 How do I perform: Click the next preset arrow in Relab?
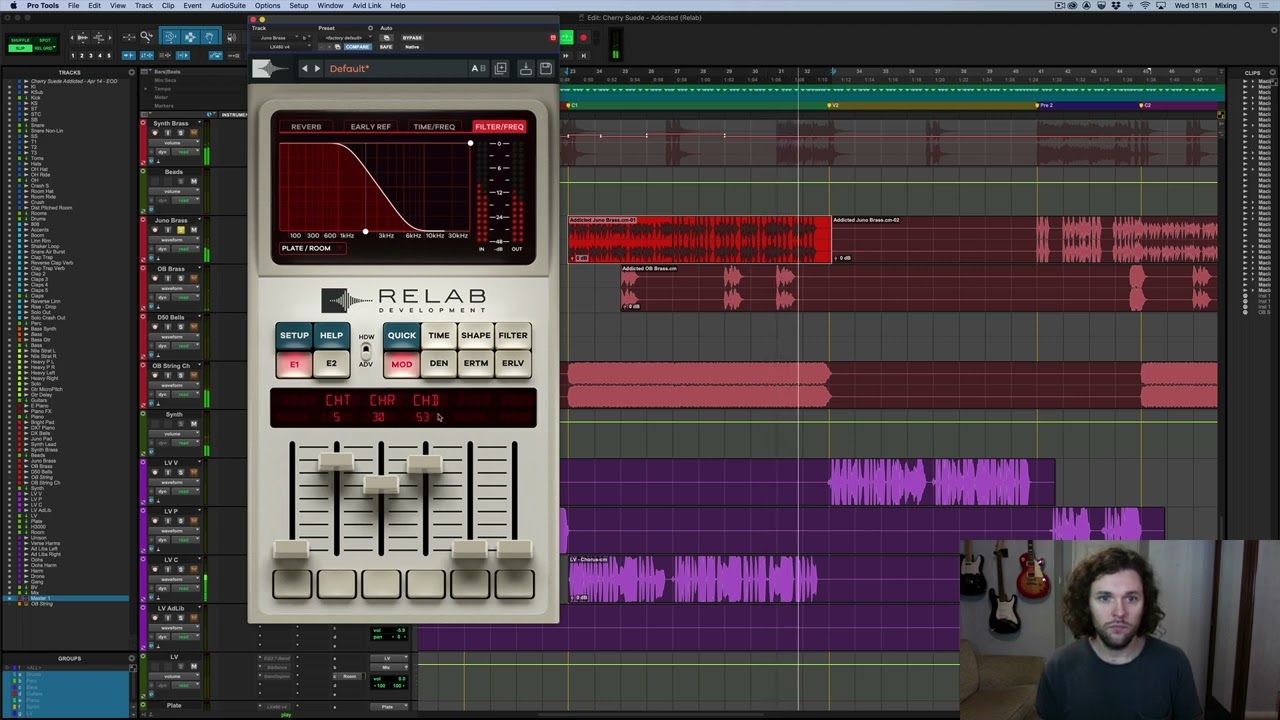(317, 68)
